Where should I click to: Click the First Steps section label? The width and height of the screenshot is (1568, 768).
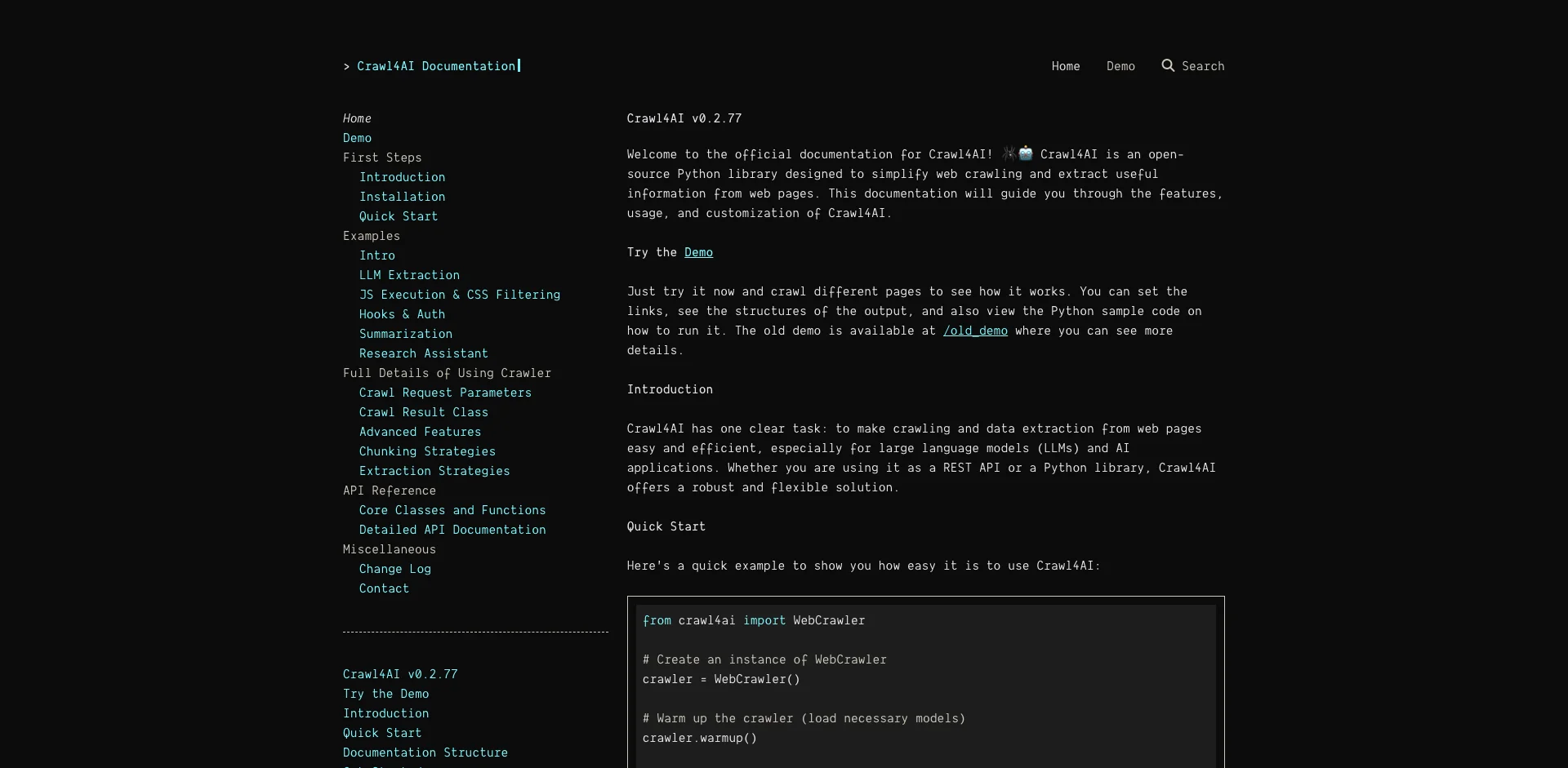(382, 158)
